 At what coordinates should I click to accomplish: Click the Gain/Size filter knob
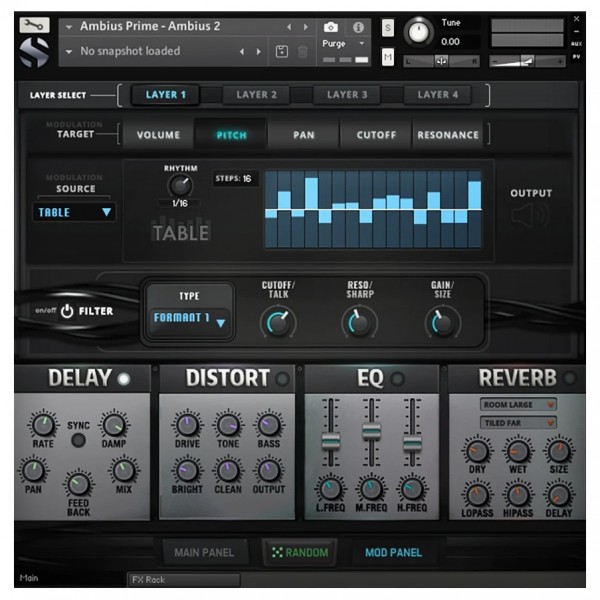[x=442, y=322]
